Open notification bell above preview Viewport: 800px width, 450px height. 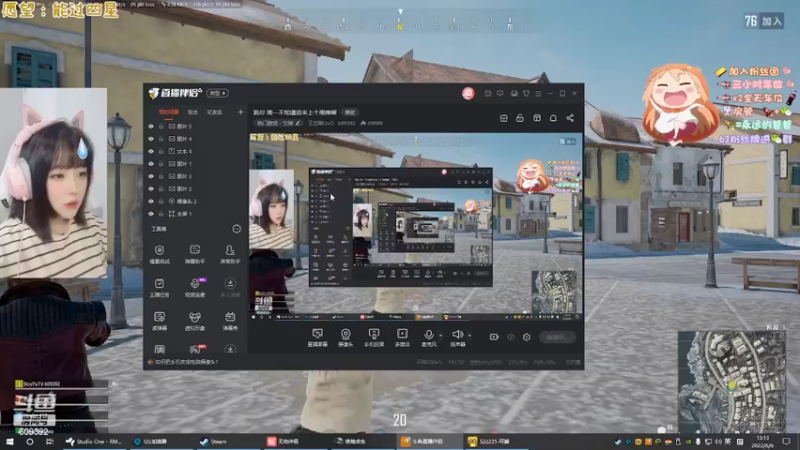click(553, 118)
